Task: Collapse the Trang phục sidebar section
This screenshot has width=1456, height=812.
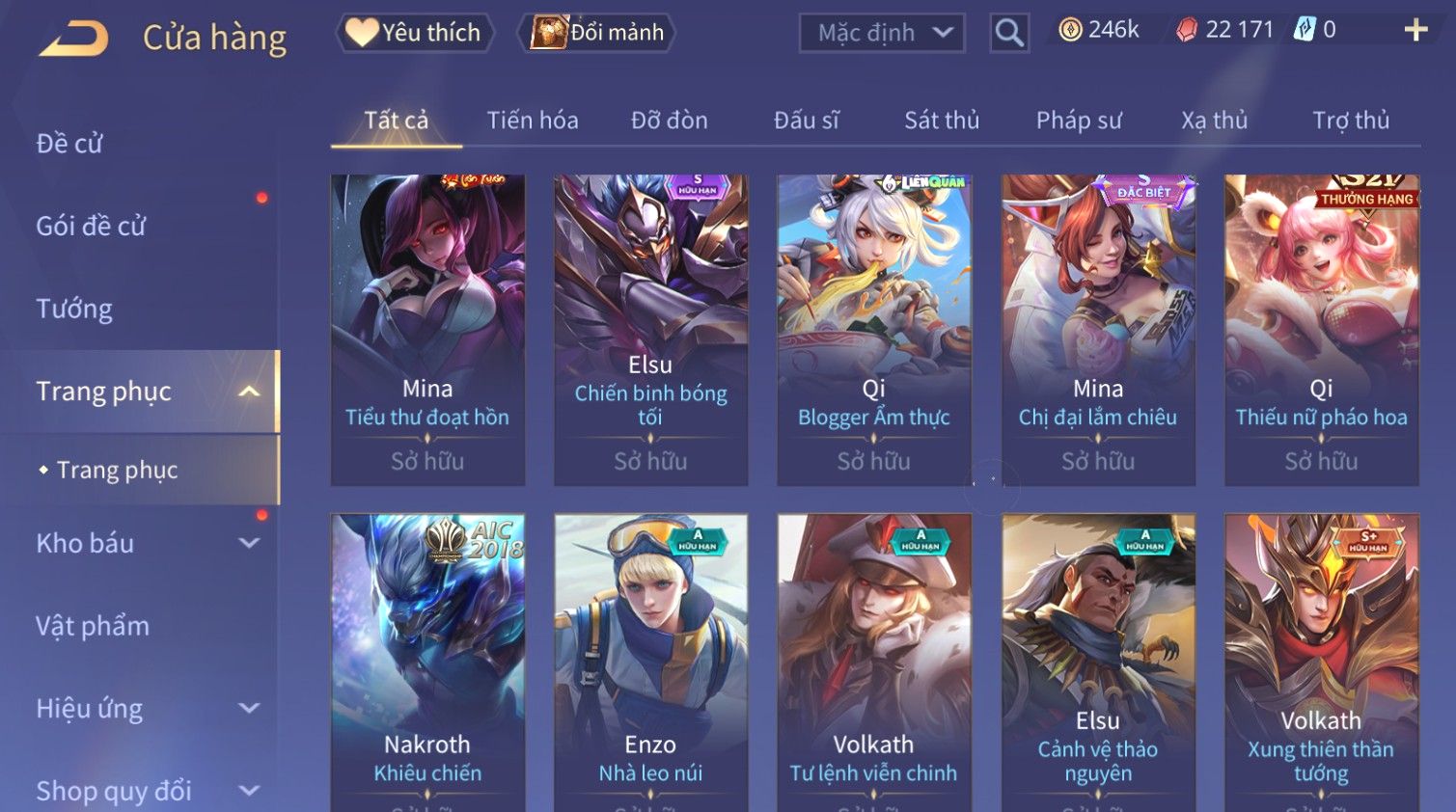Action: [x=249, y=392]
